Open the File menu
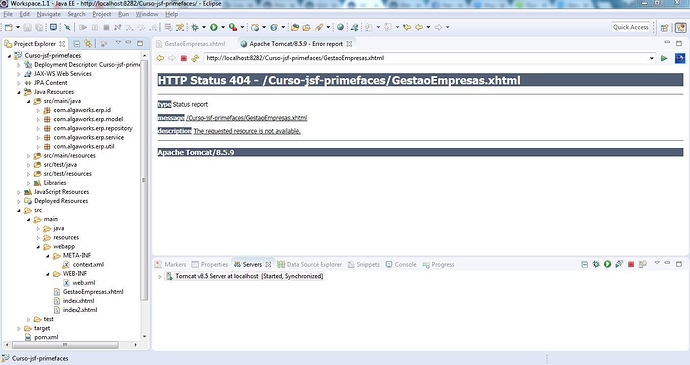The width and height of the screenshot is (690, 365). click(8, 14)
